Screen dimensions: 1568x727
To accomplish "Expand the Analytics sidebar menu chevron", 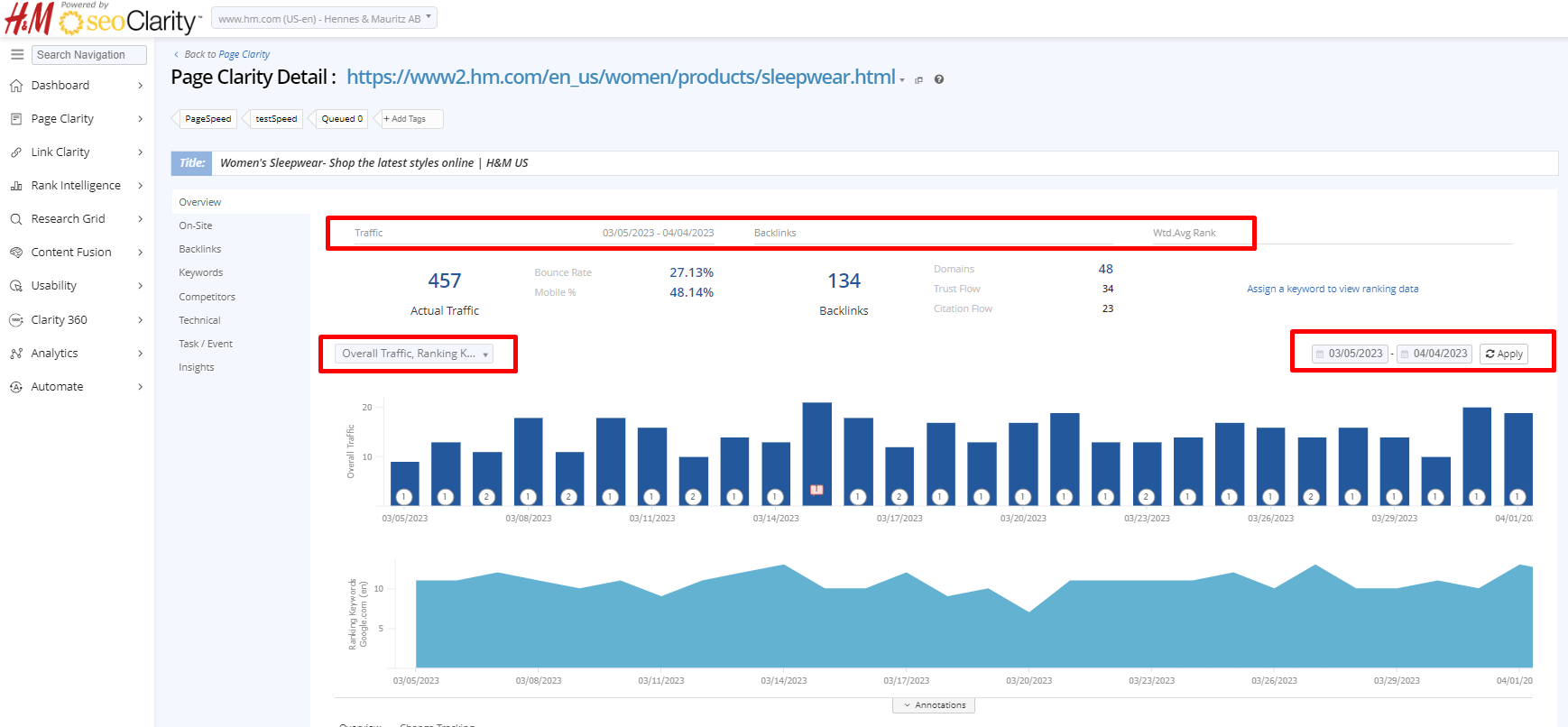I will (x=140, y=354).
